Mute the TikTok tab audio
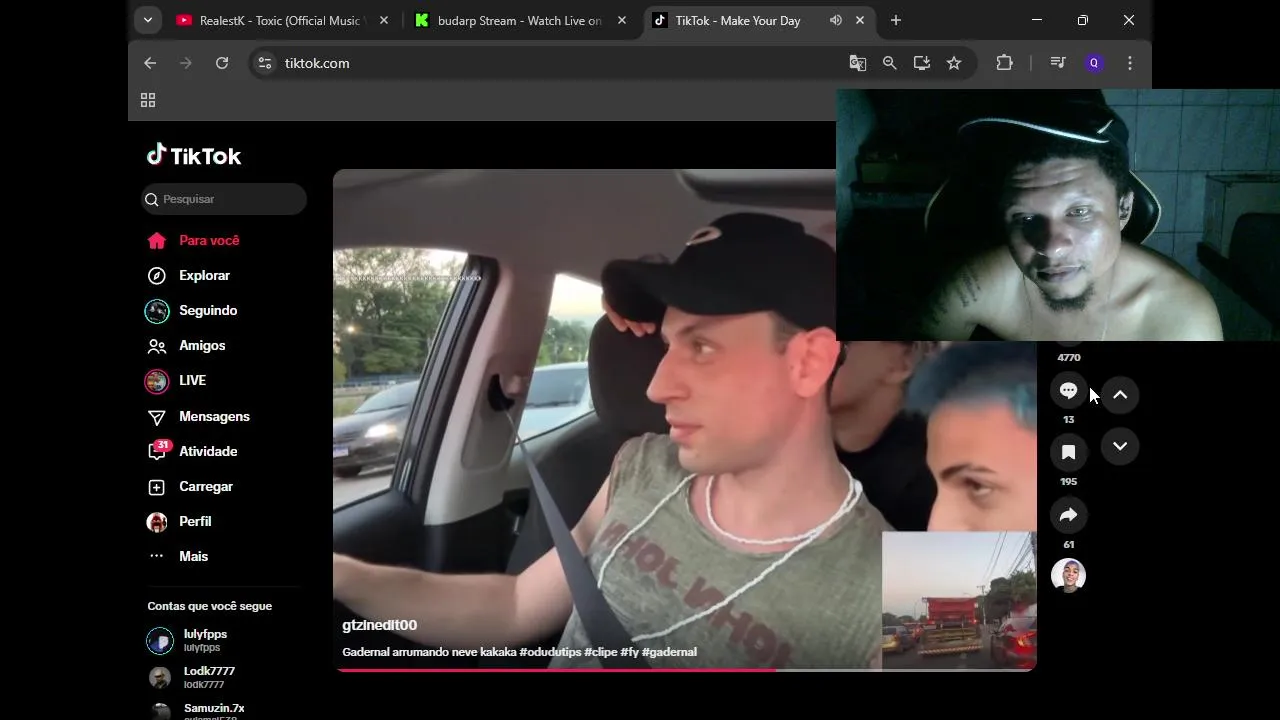This screenshot has height=720, width=1280. pyautogui.click(x=836, y=20)
